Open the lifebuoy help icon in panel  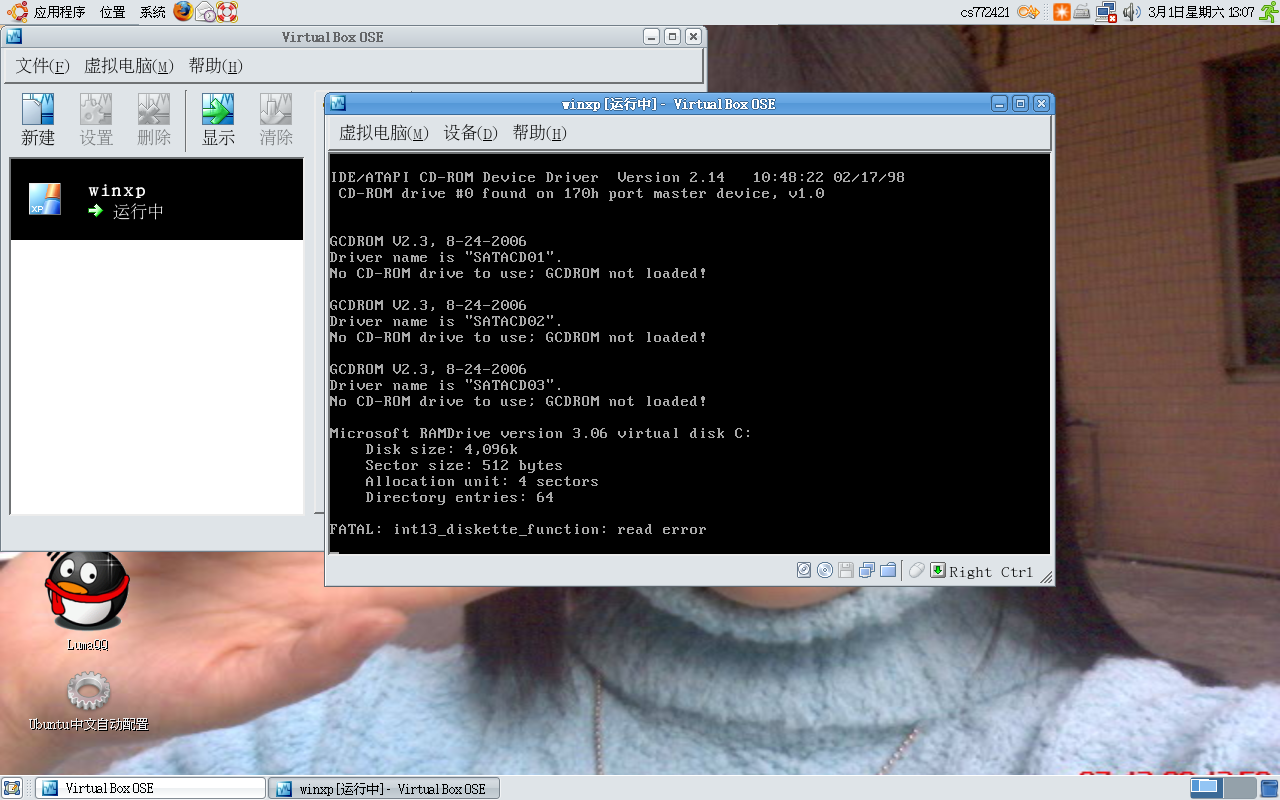(228, 12)
